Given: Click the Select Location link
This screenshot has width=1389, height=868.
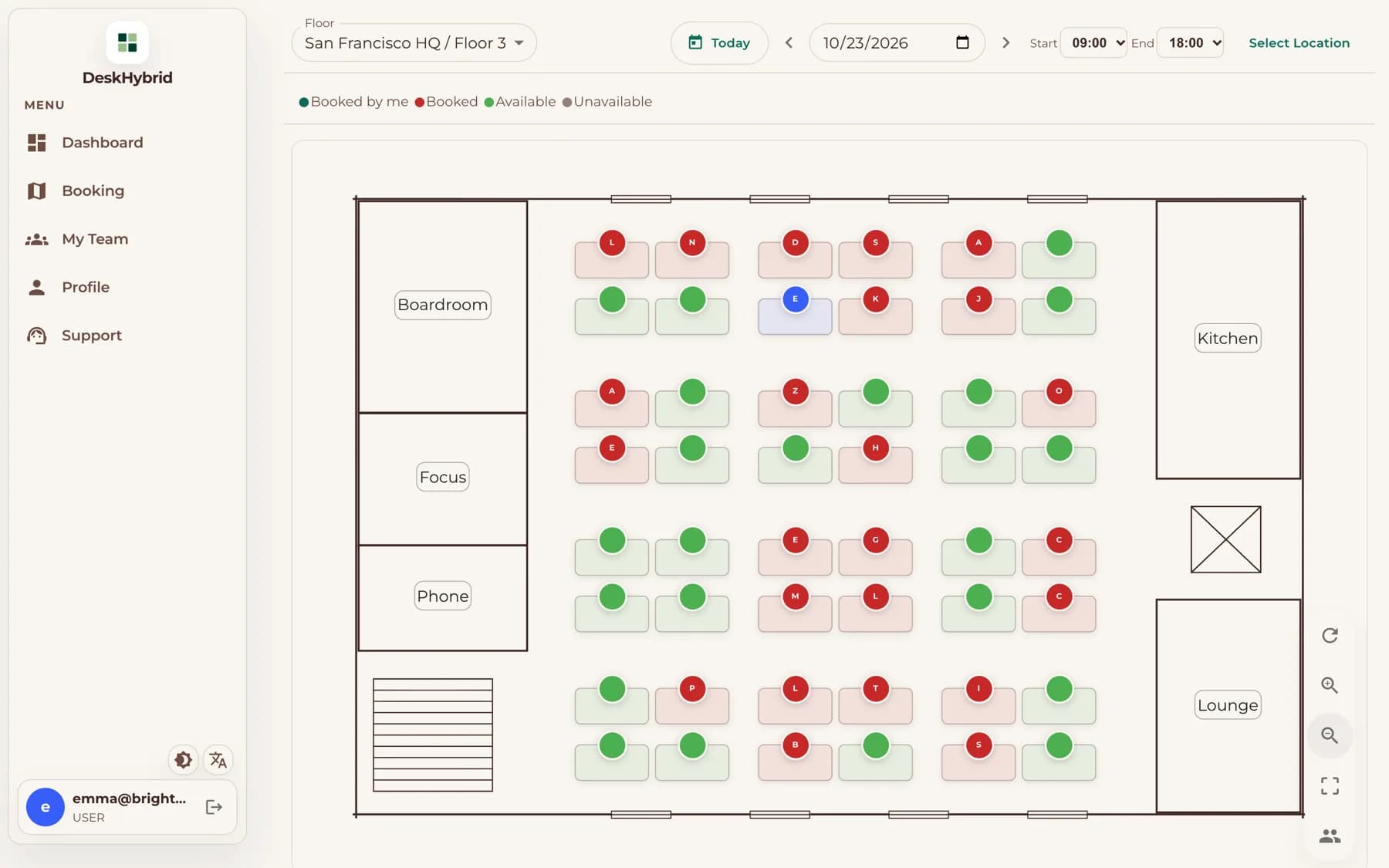Looking at the screenshot, I should coord(1299,43).
